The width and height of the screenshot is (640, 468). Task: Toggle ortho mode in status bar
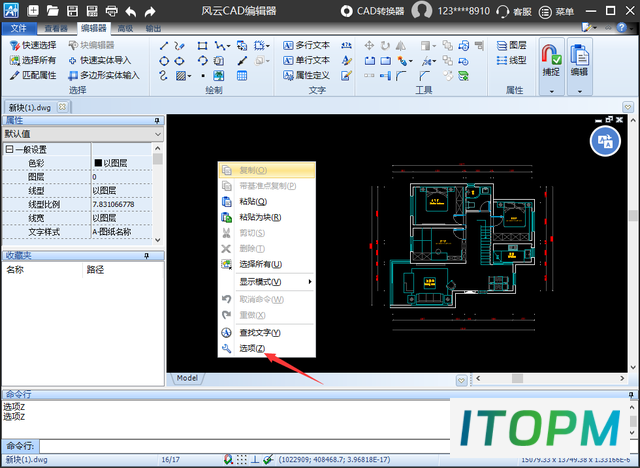255,460
